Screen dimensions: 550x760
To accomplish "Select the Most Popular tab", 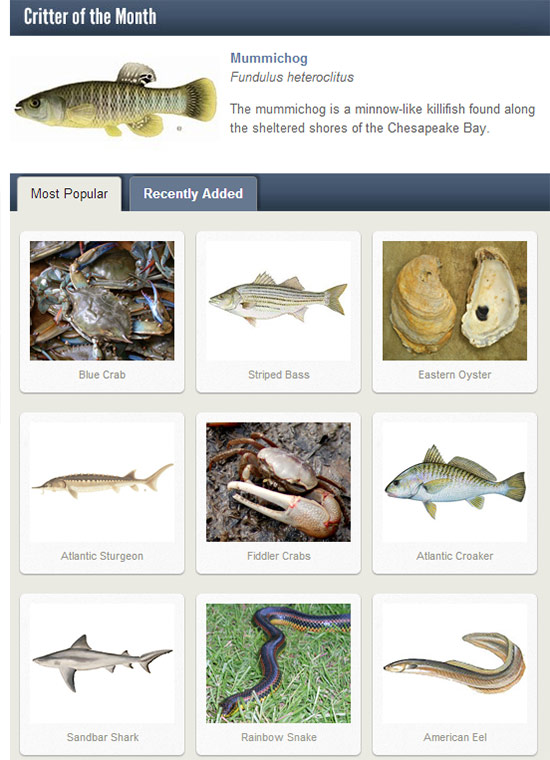I will 69,193.
